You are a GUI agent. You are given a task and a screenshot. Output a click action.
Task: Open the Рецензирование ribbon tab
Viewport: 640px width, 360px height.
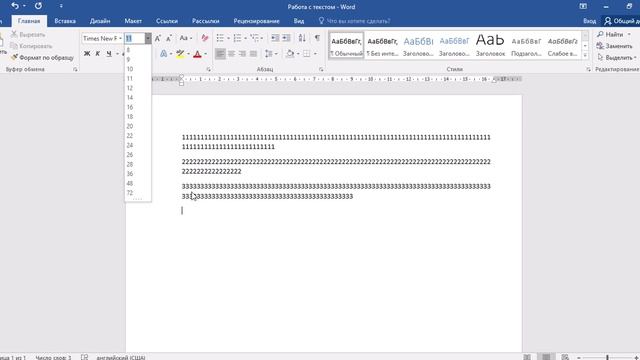(x=256, y=21)
